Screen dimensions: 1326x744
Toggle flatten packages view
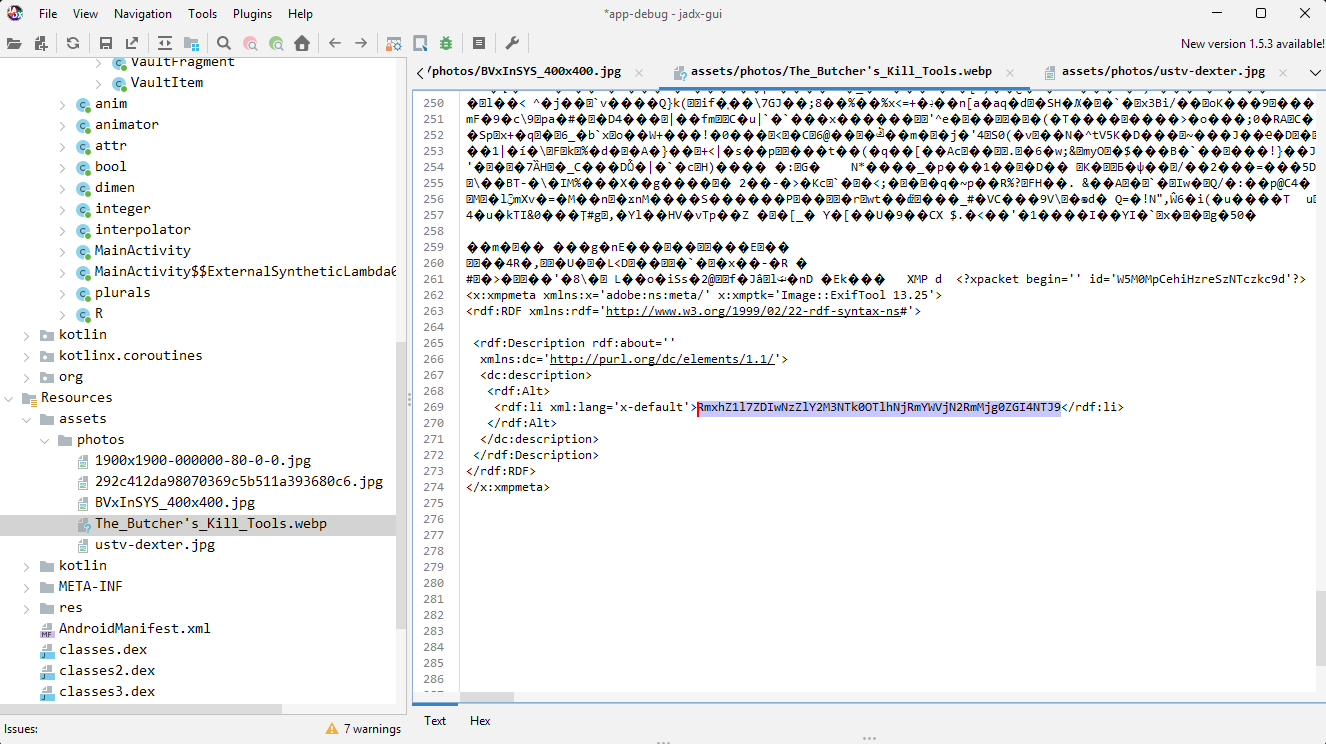tap(191, 43)
